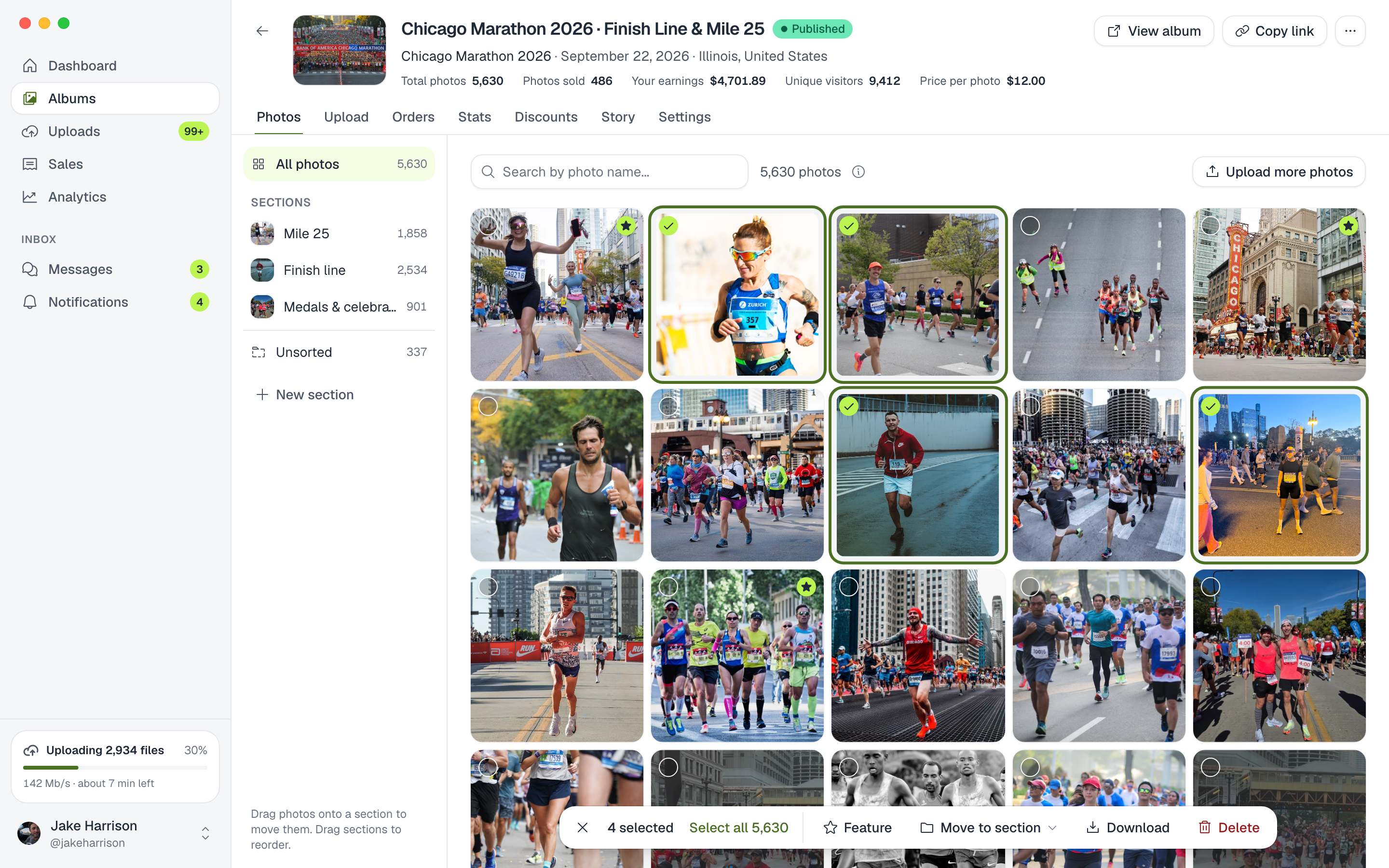Click the Search by photo name field
Screen dimensions: 1389x868
[x=610, y=172]
